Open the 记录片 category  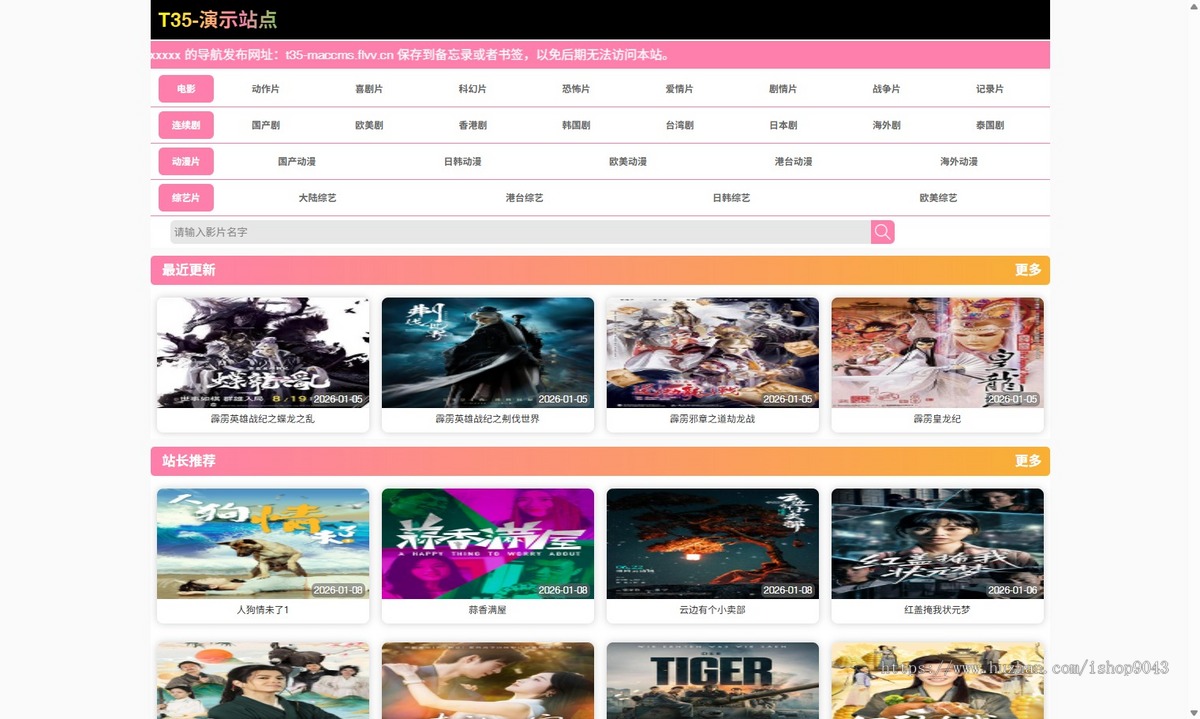click(990, 89)
